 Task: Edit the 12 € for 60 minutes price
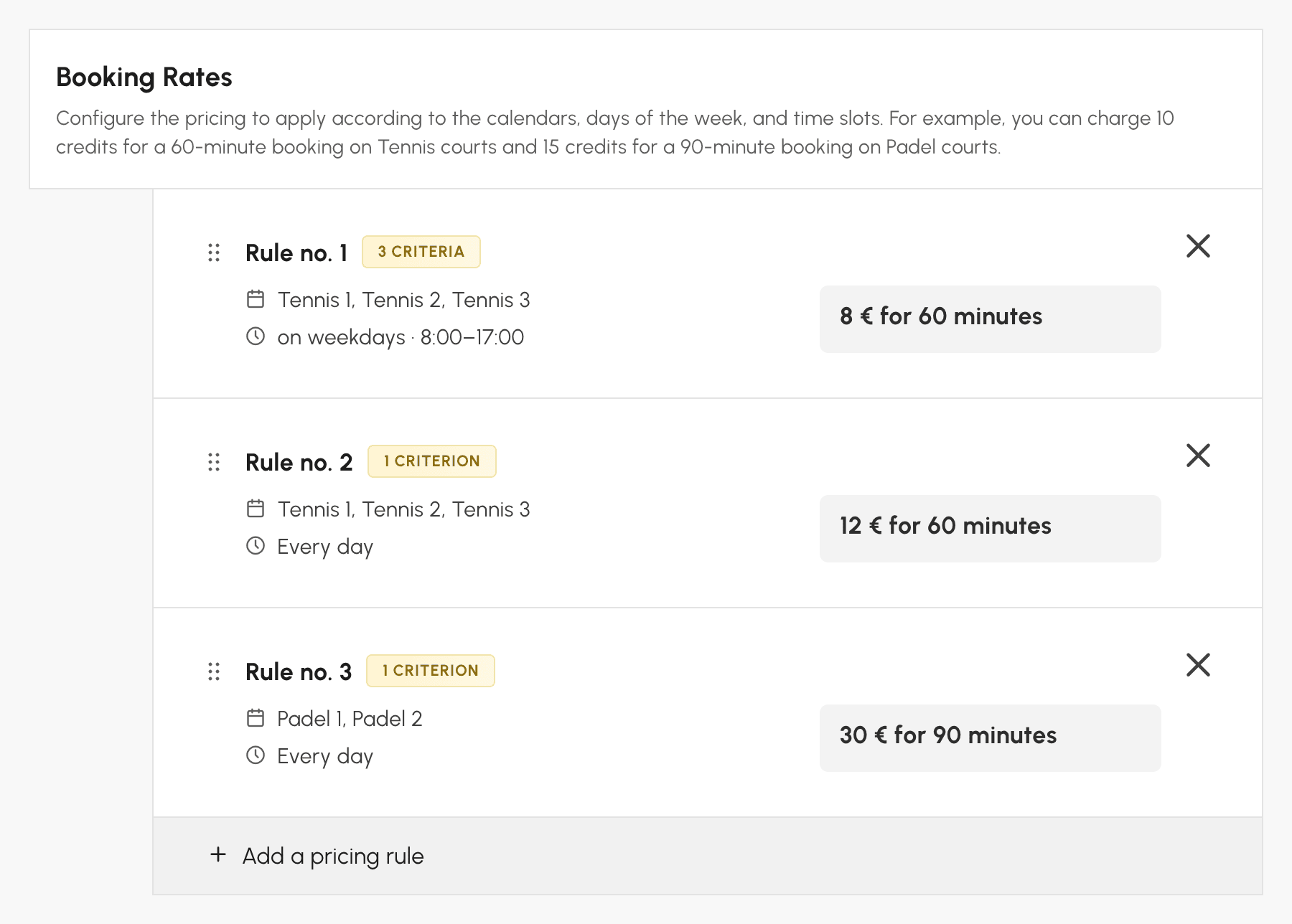pyautogui.click(x=990, y=529)
